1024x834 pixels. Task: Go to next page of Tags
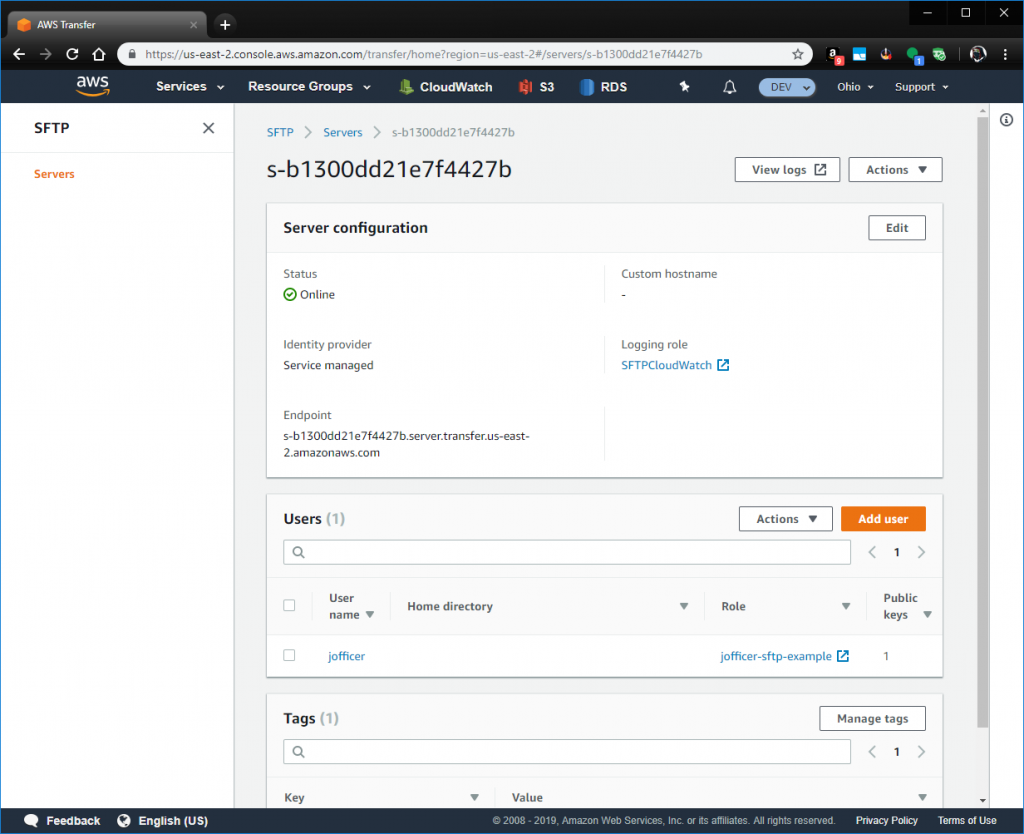[x=921, y=752]
